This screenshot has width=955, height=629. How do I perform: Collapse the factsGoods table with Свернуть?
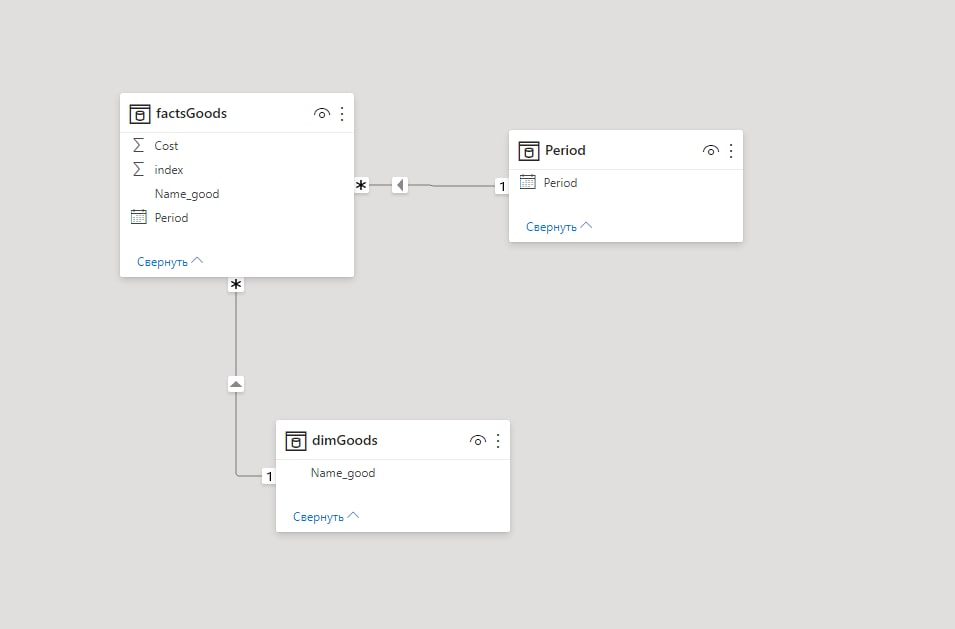coord(169,262)
